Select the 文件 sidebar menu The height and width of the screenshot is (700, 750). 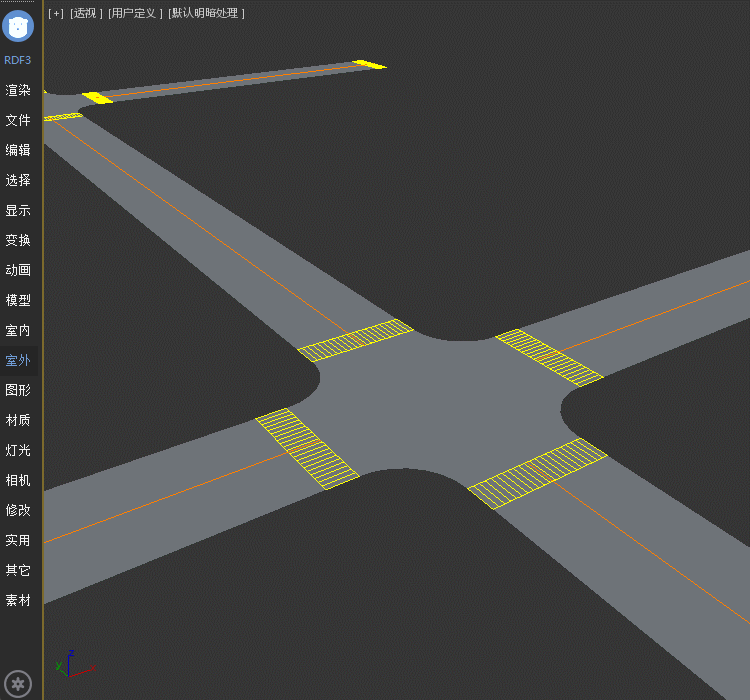click(18, 120)
